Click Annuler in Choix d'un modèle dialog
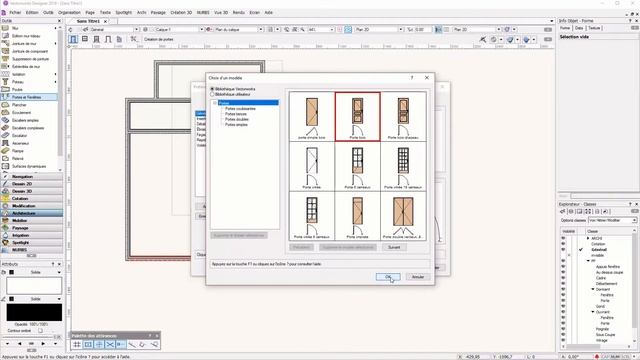This screenshot has height=360, width=640. coord(418,277)
